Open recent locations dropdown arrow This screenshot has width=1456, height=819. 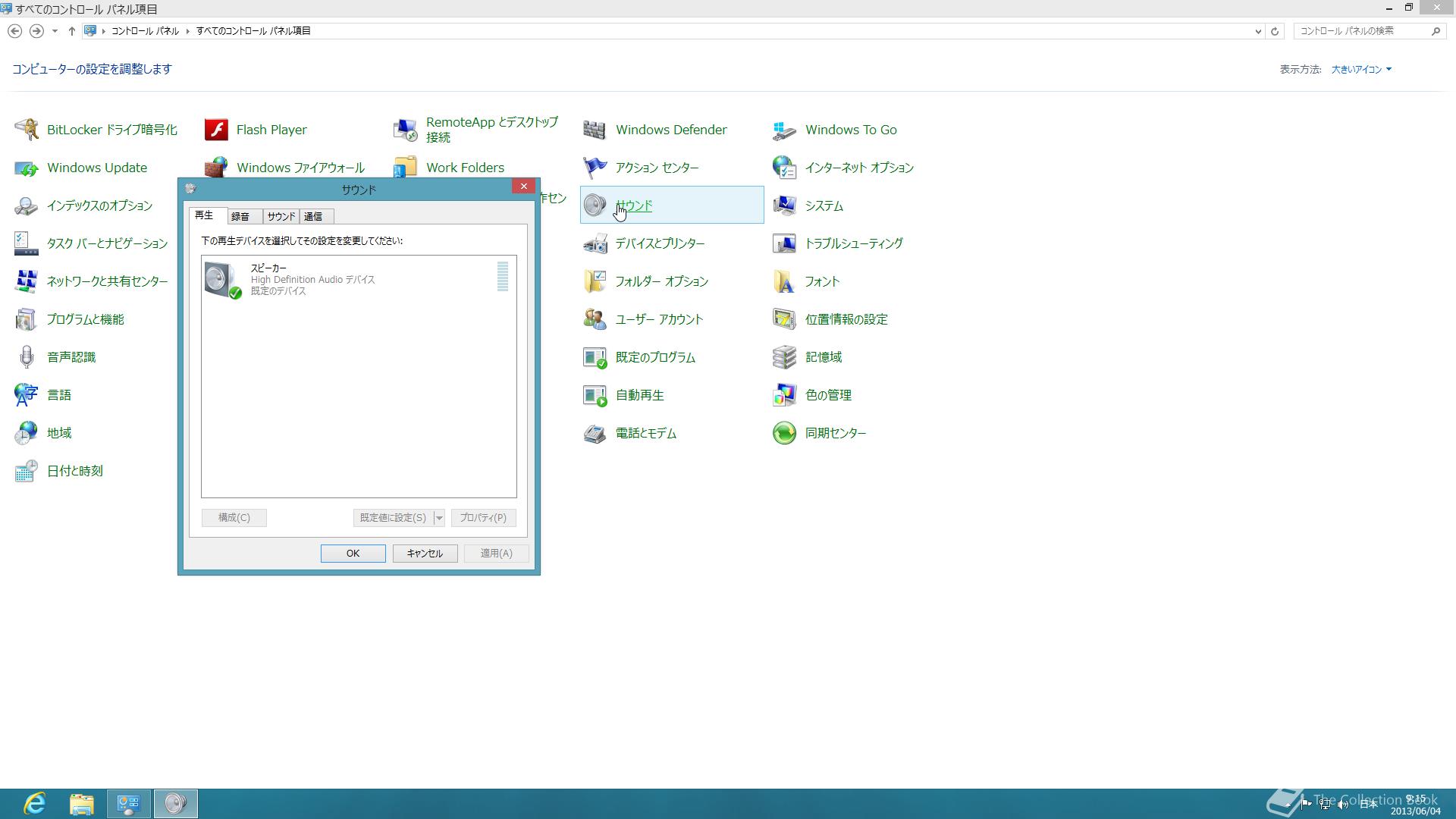[x=55, y=31]
